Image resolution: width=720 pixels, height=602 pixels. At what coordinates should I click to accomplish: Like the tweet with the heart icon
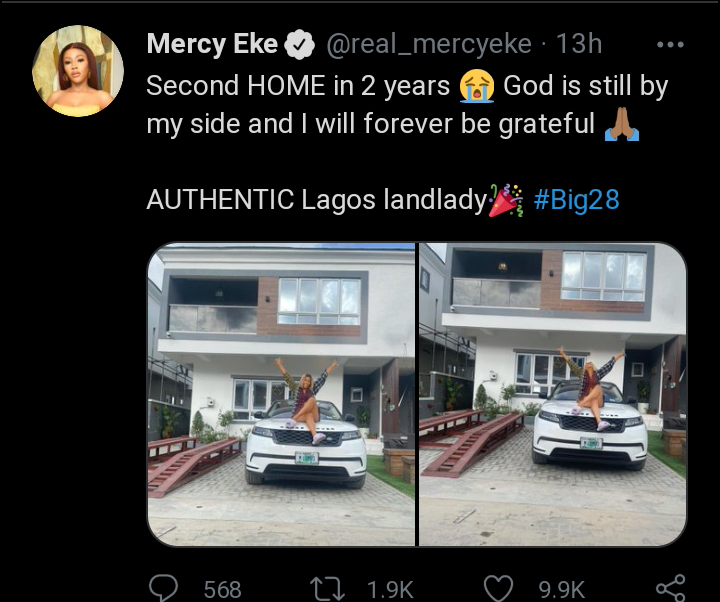[499, 588]
